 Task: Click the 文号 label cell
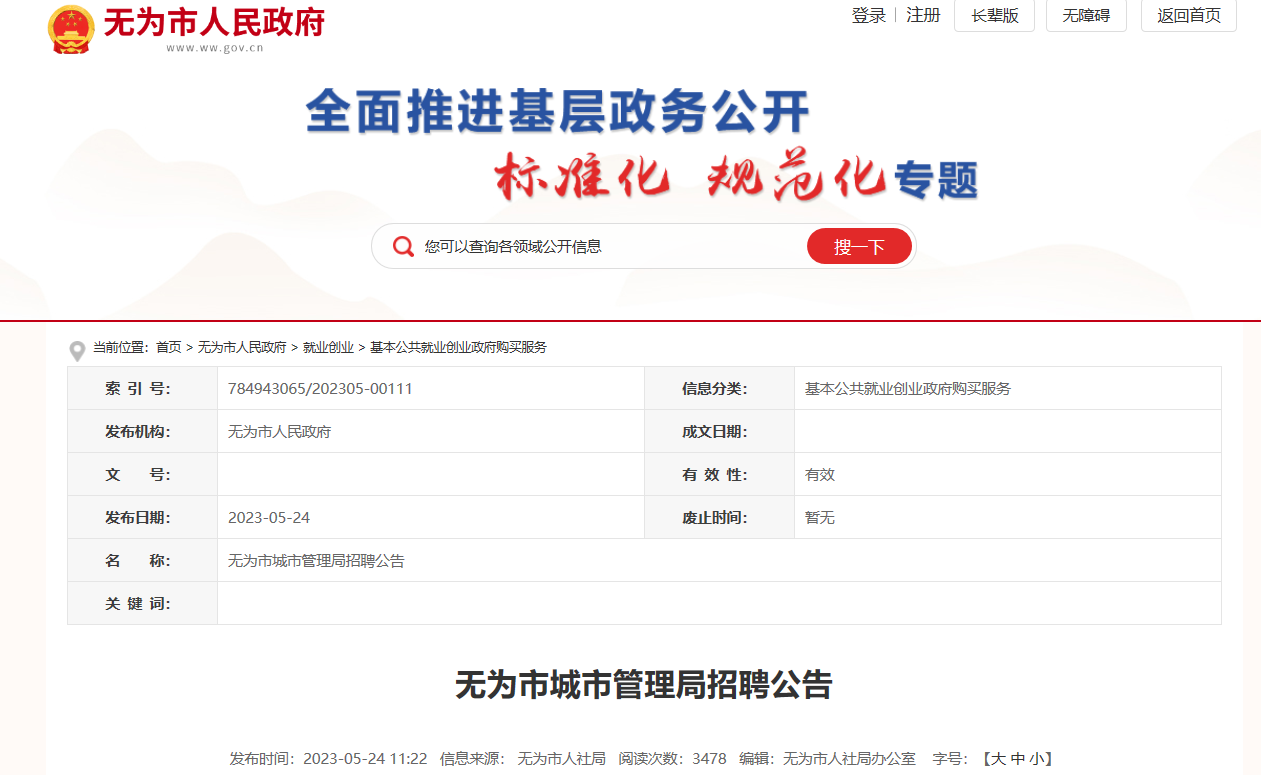[x=143, y=474]
